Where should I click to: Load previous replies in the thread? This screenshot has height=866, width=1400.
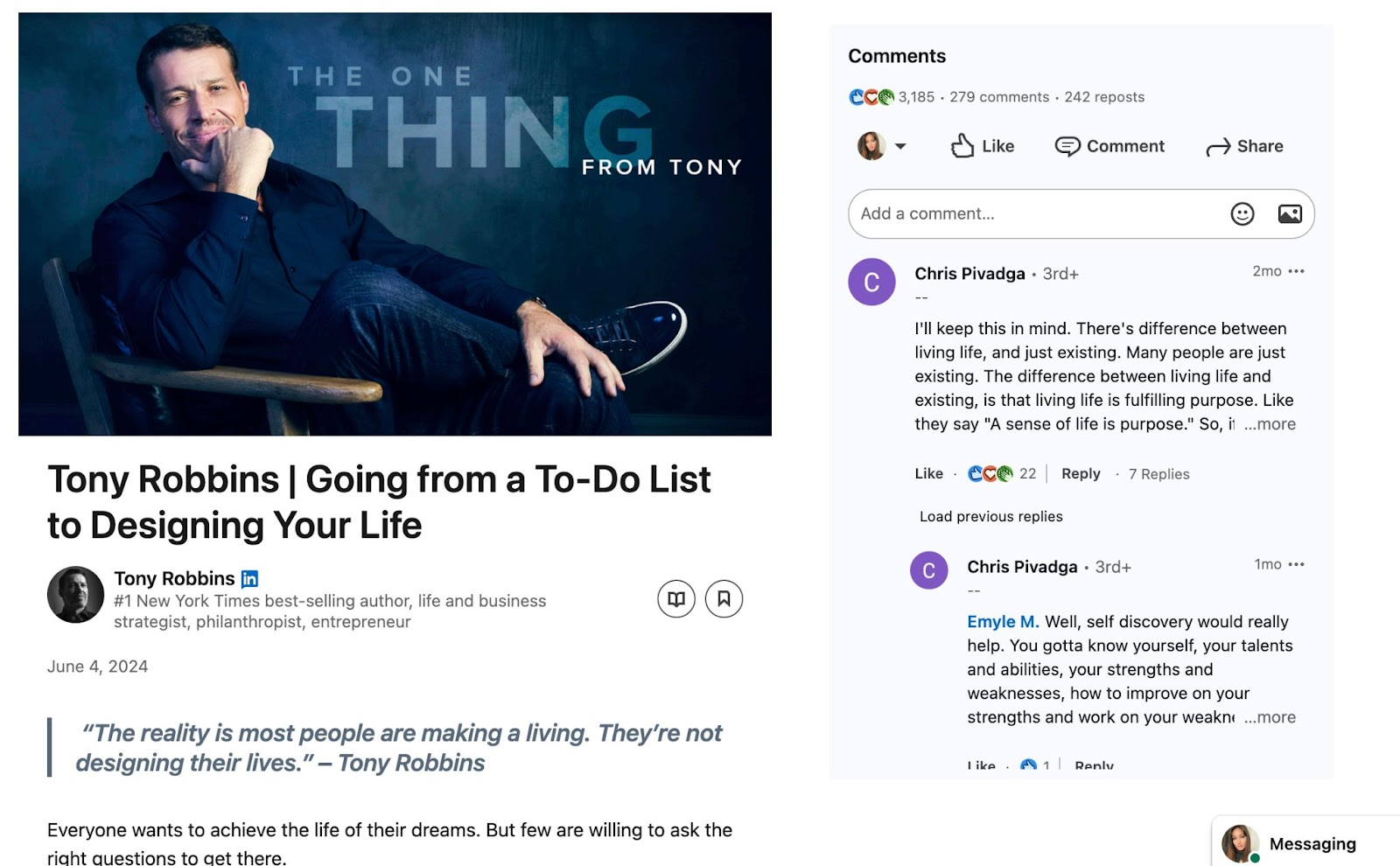pyautogui.click(x=990, y=516)
